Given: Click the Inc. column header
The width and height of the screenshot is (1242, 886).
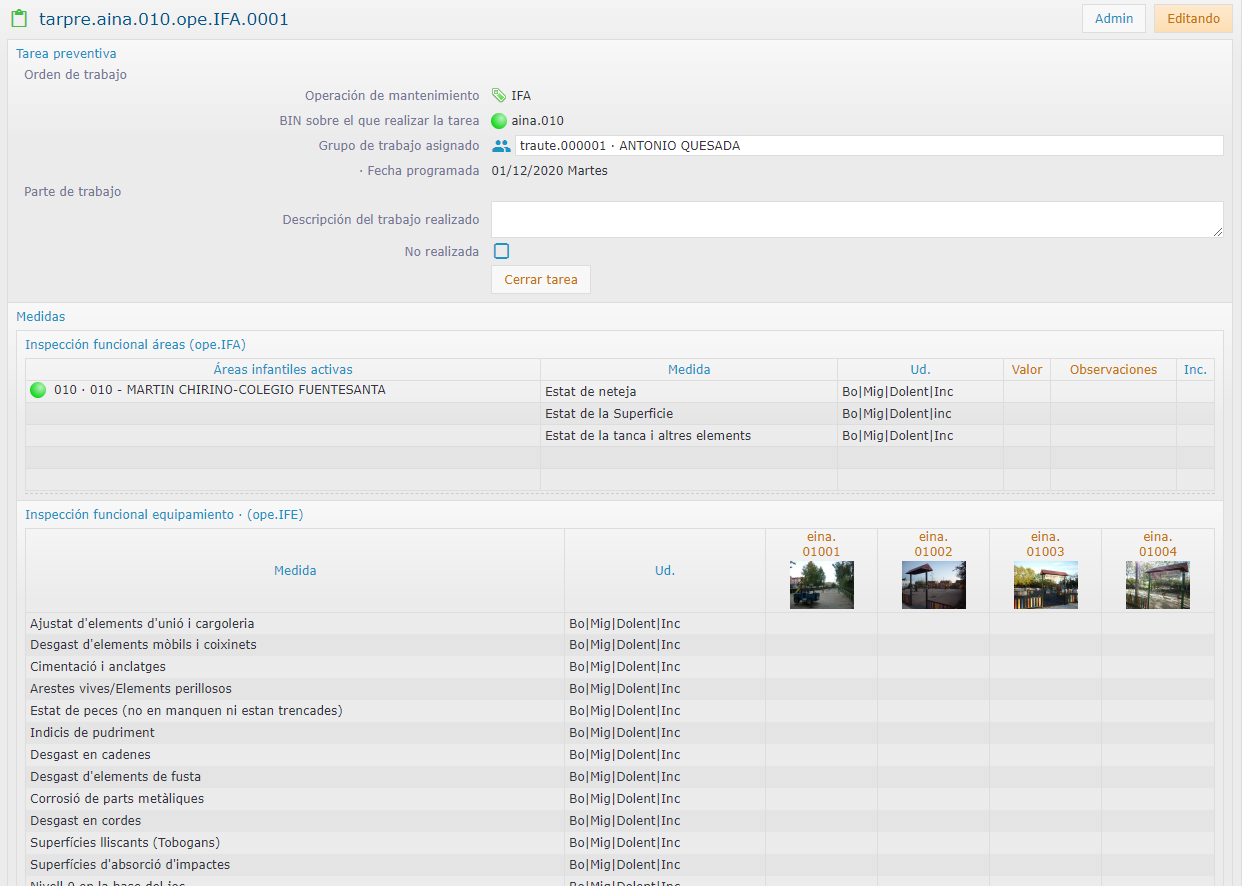Looking at the screenshot, I should [x=1195, y=370].
